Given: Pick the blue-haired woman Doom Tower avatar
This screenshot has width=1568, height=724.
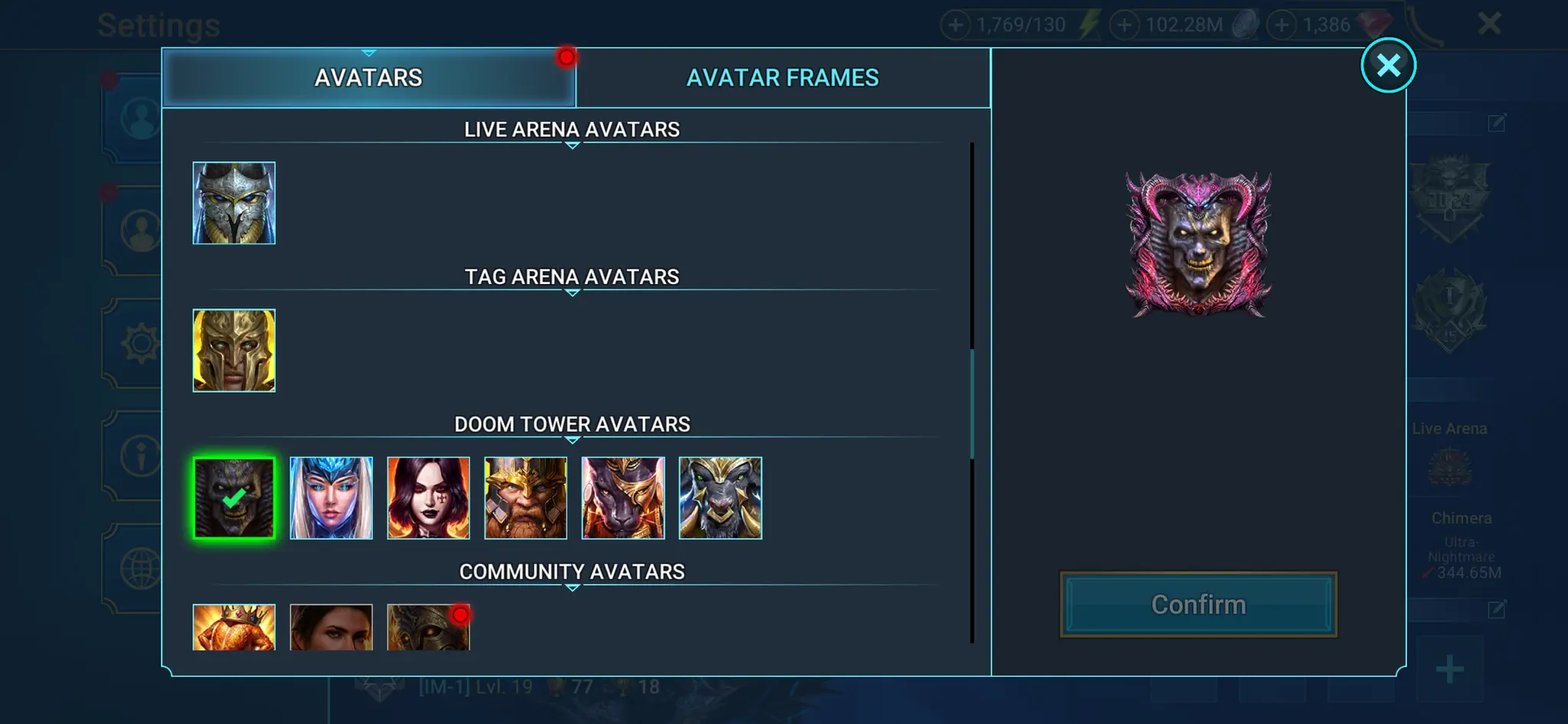Looking at the screenshot, I should (x=331, y=498).
